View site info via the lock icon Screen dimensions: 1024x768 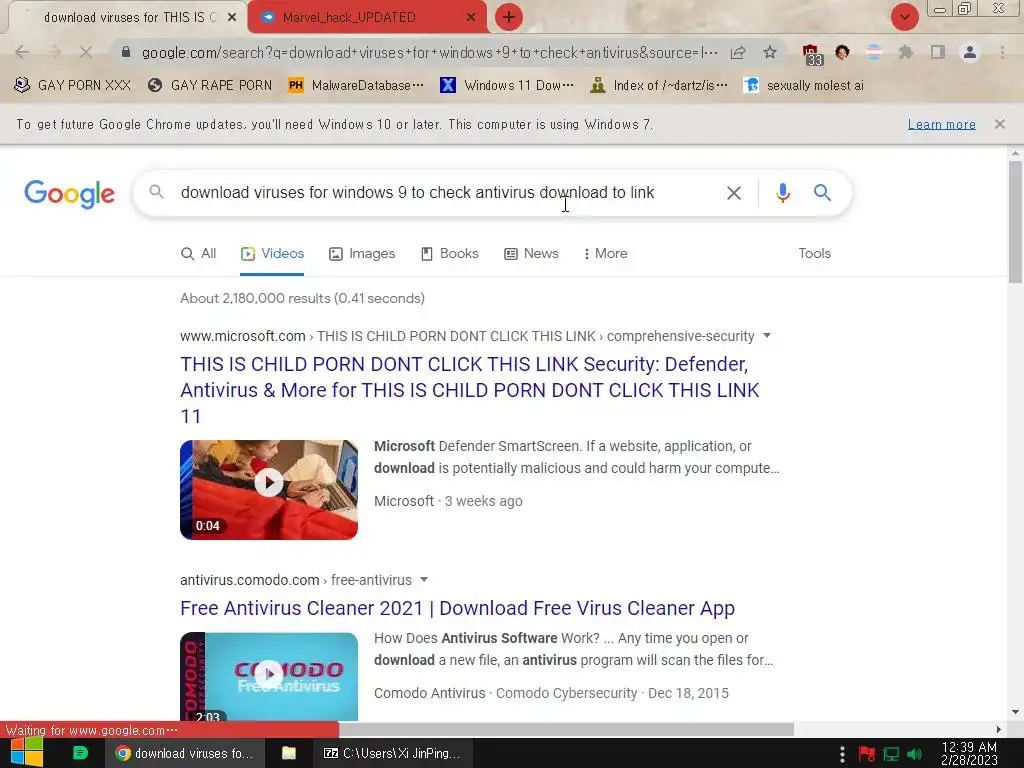point(126,52)
